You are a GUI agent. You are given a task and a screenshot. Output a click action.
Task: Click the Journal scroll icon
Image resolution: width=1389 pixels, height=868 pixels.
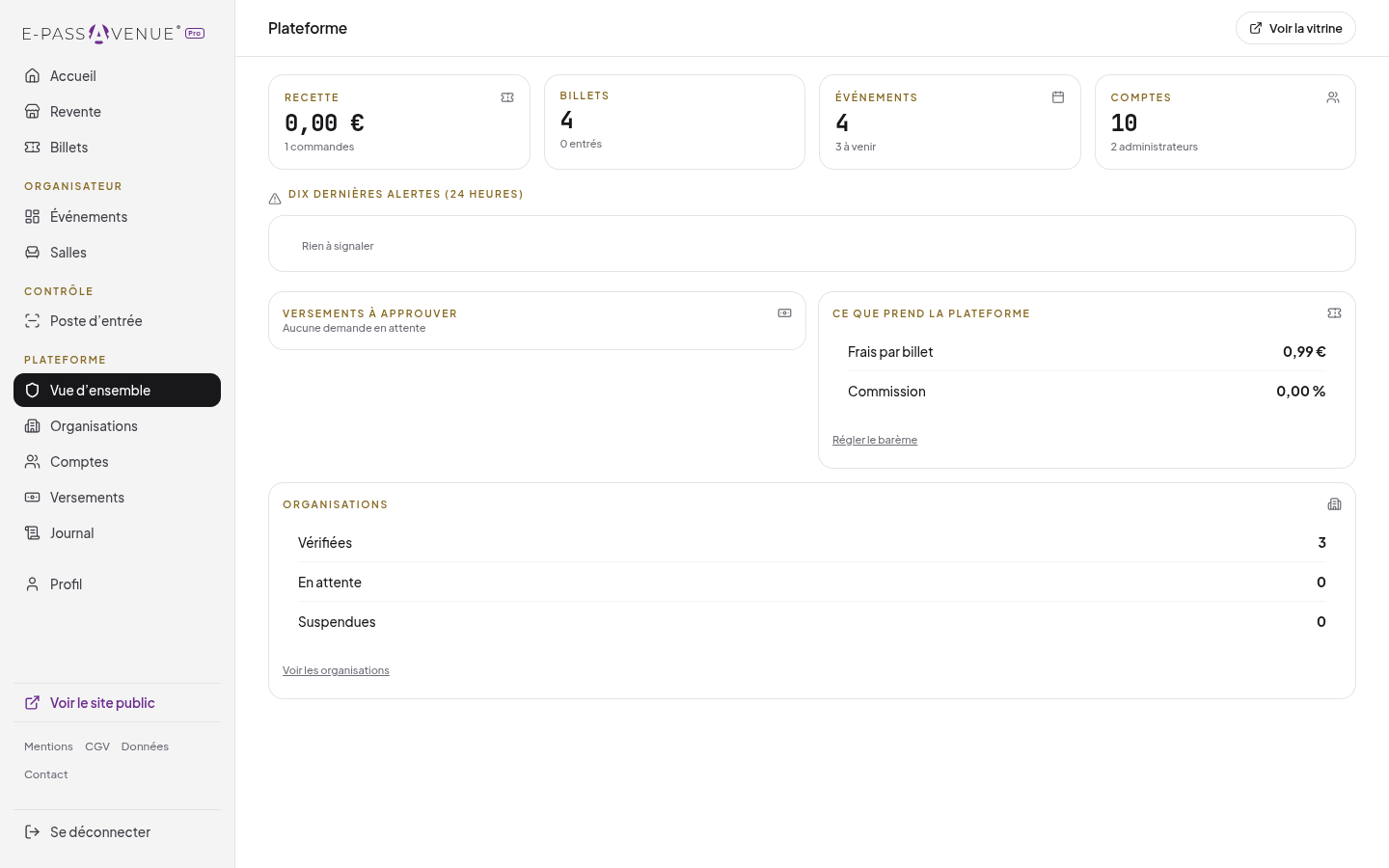(x=33, y=533)
